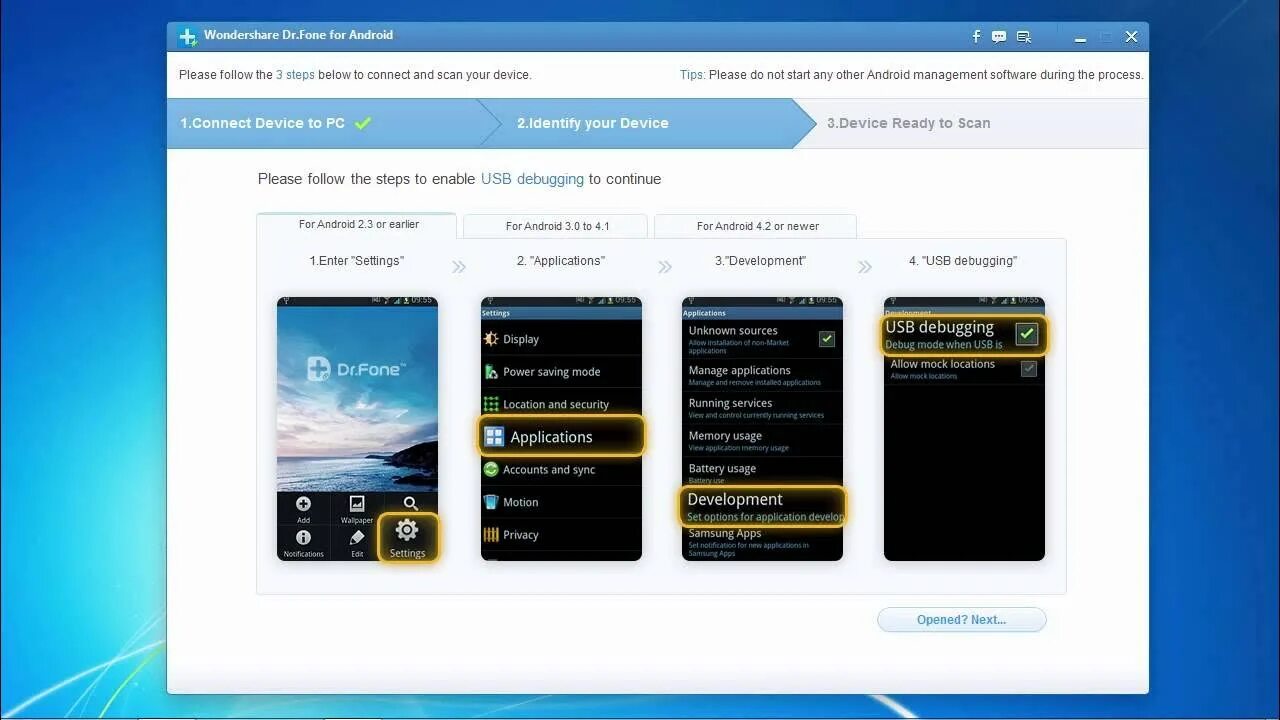Click the USB debugging link text
This screenshot has width=1280, height=720.
[532, 179]
